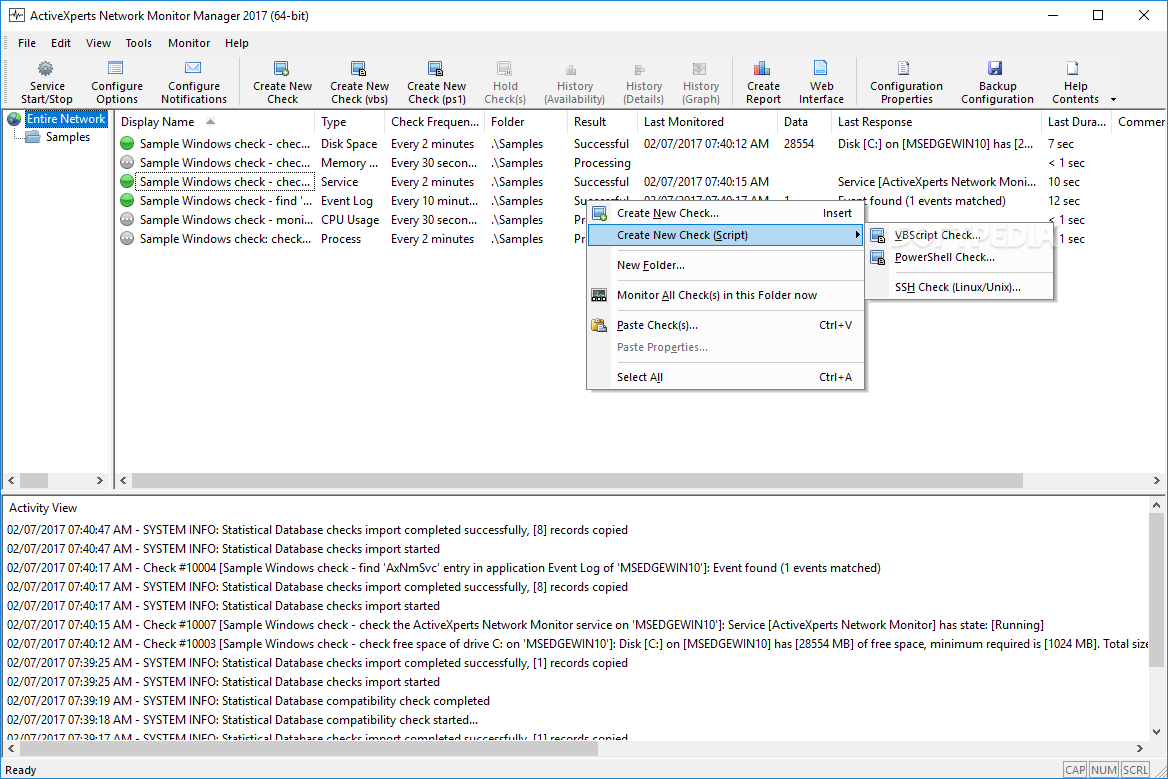
Task: Open the Help menu
Action: [x=237, y=43]
